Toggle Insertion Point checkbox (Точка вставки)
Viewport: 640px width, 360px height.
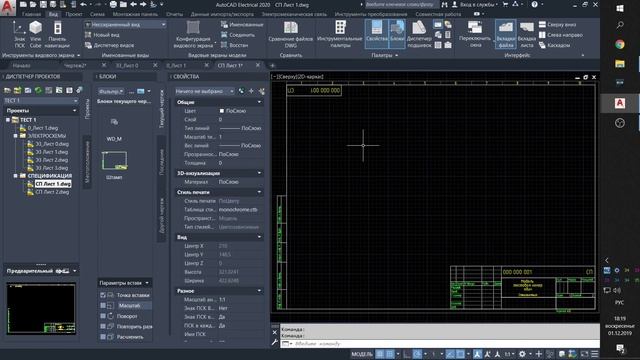tap(103, 295)
